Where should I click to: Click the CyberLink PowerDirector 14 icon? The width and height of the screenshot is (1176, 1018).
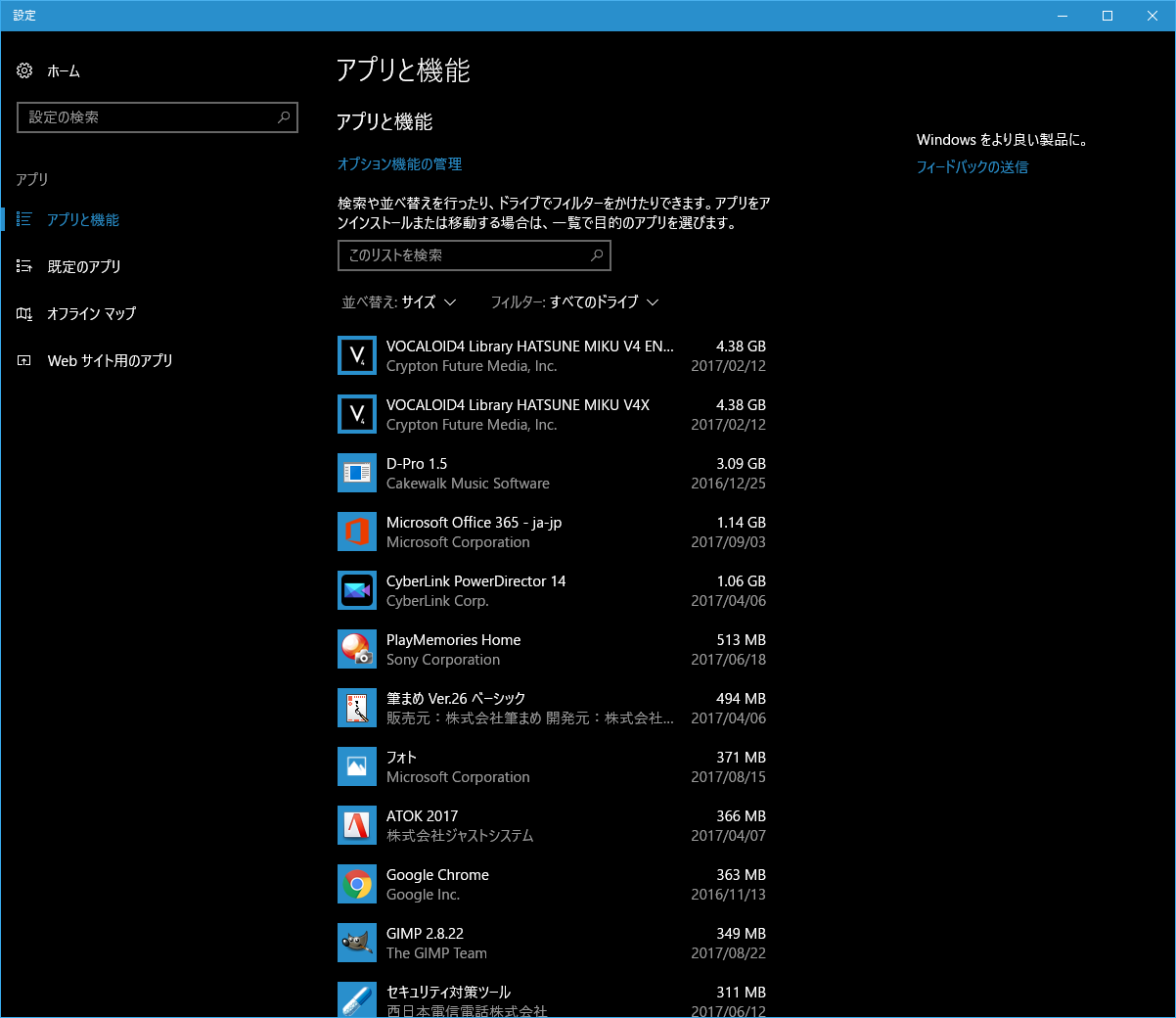coord(357,590)
